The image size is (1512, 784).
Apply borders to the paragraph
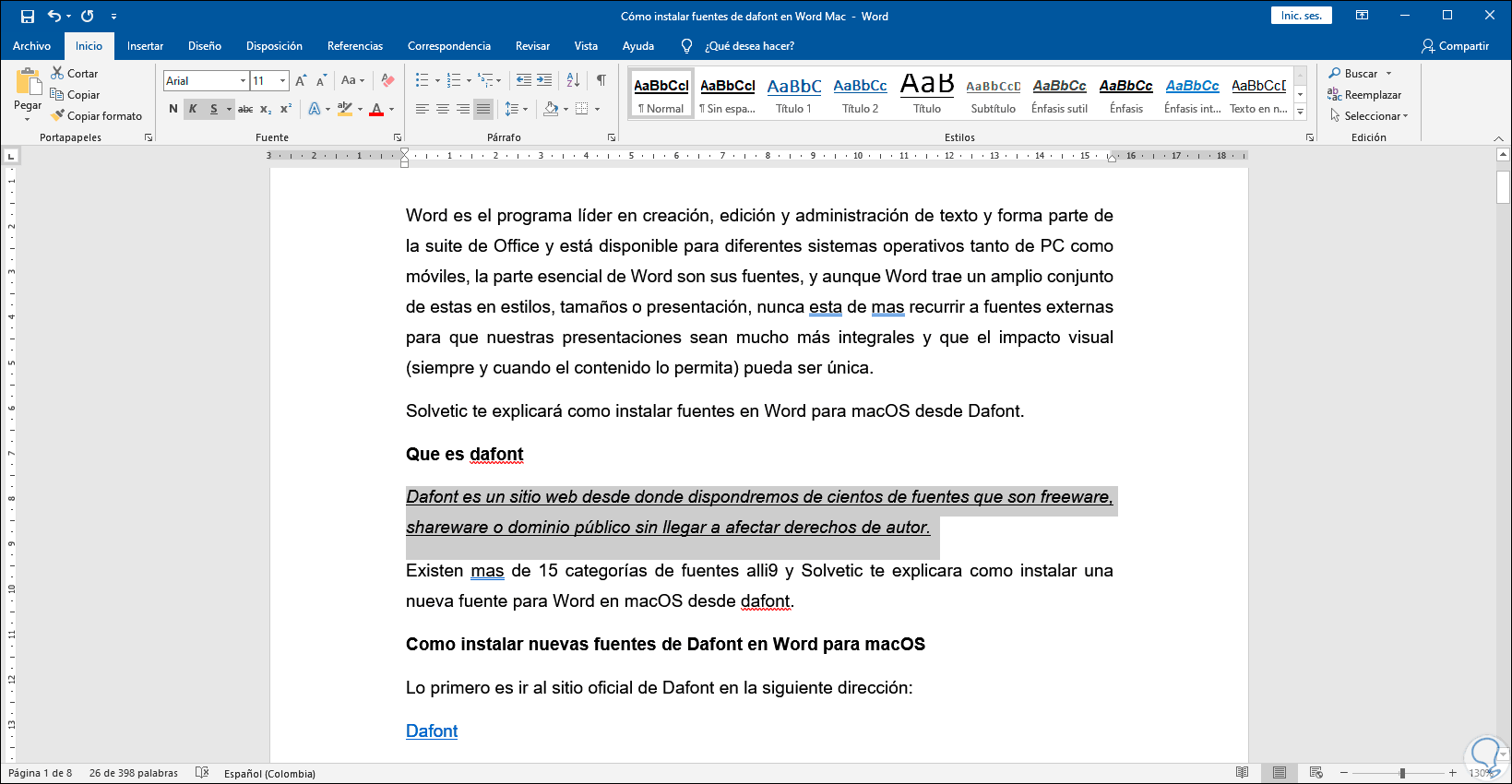coord(582,109)
